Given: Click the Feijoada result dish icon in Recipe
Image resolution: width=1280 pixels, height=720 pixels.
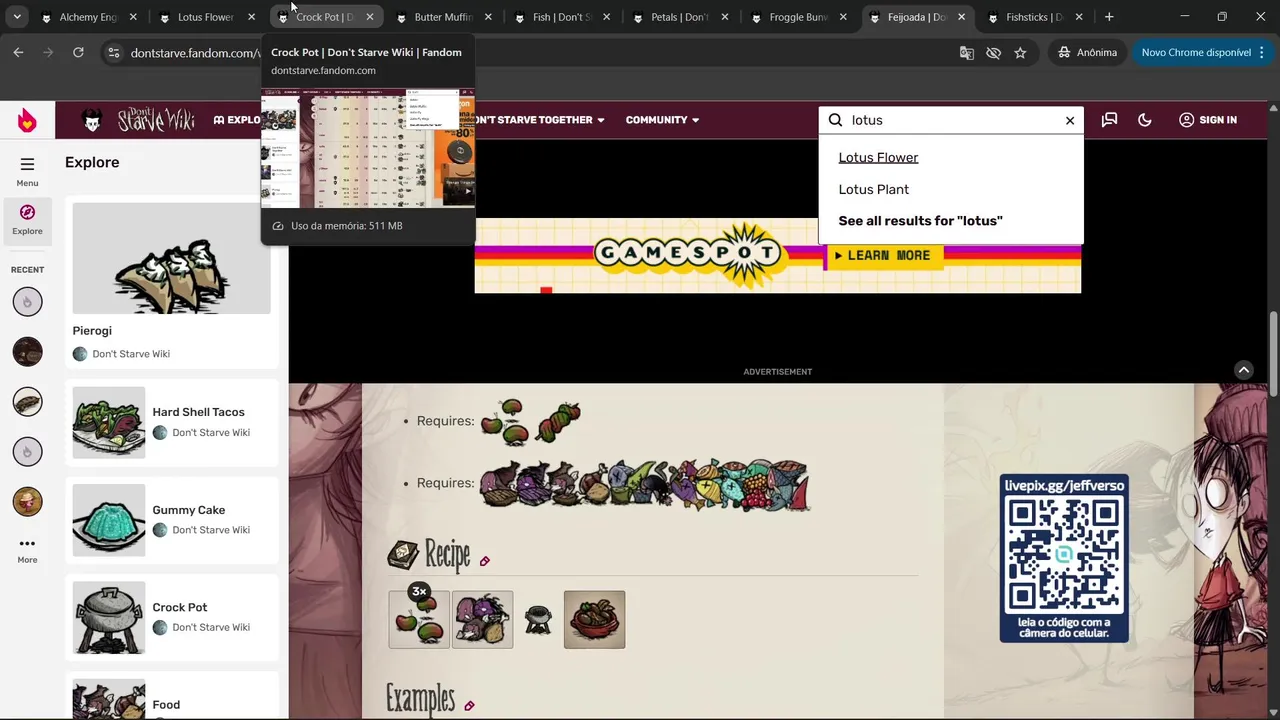Looking at the screenshot, I should click(594, 619).
